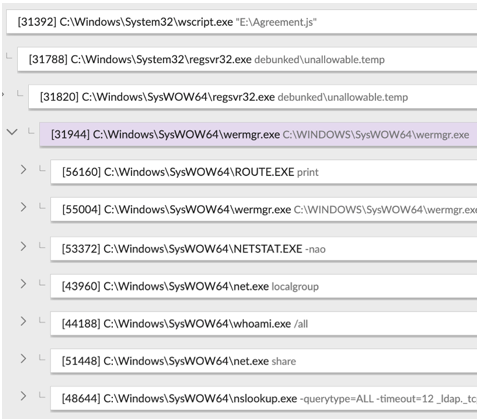Select nslookup.exe querytype=ALL row
This screenshot has height=420, width=479.
pos(264,398)
